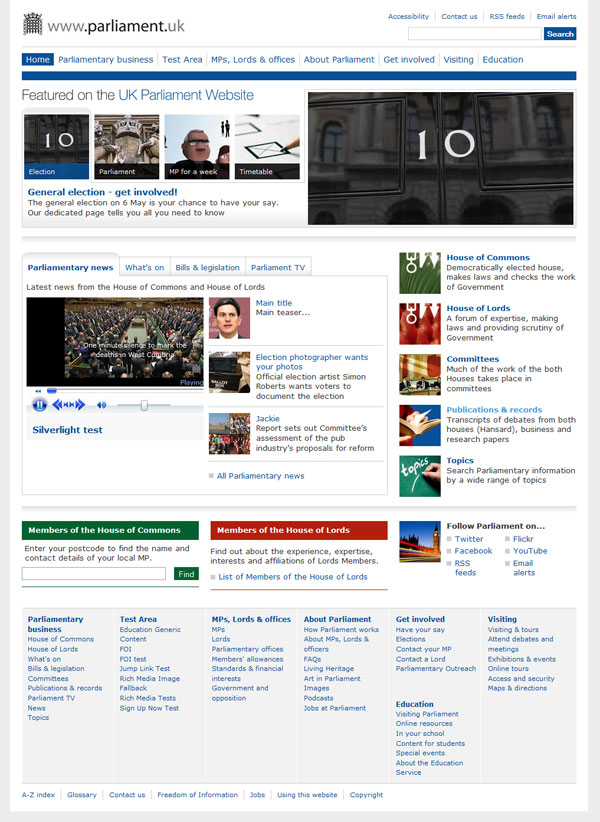Select the MP for a week thumbnail
This screenshot has height=822, width=600.
pyautogui.click(x=197, y=147)
